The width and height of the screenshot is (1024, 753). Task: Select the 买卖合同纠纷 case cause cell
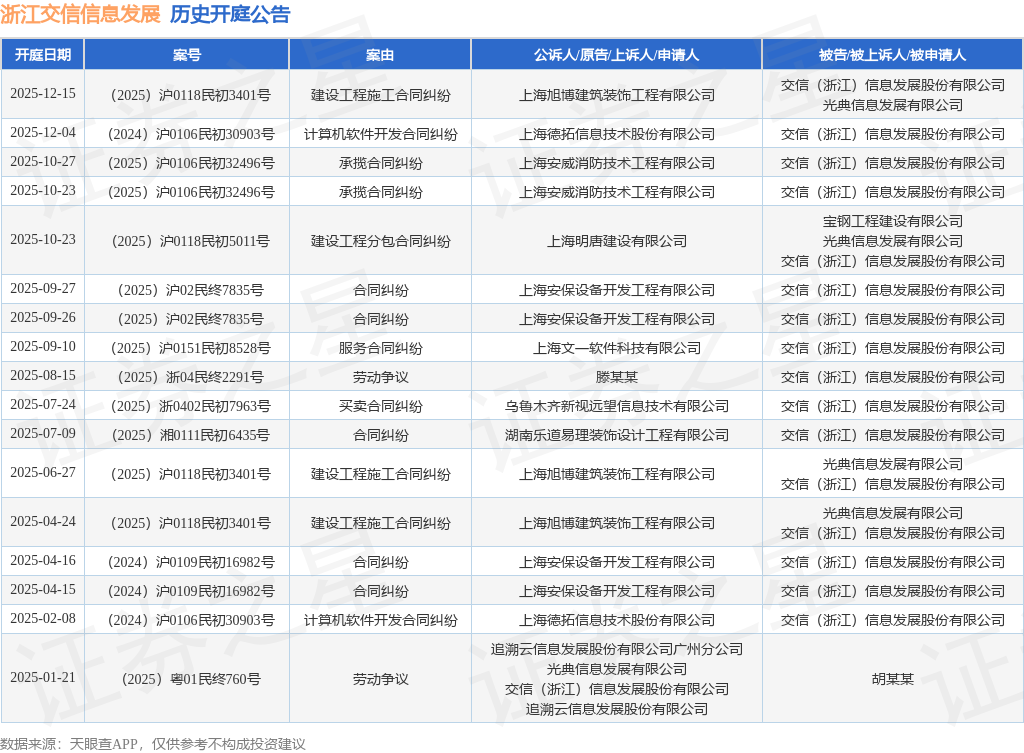point(380,406)
